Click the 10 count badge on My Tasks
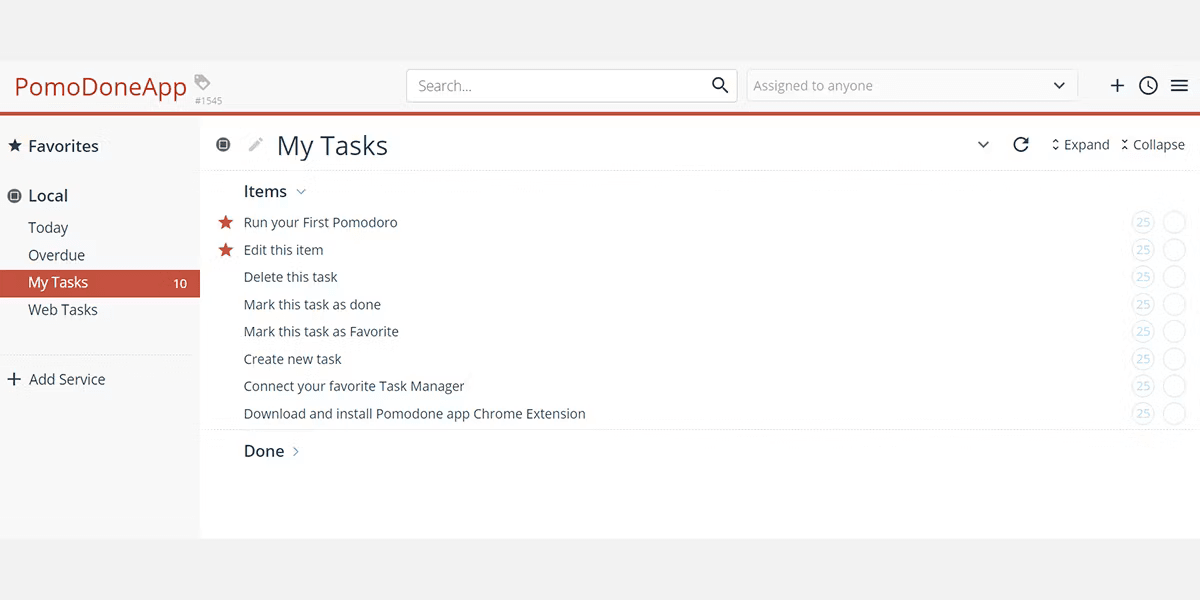The width and height of the screenshot is (1200, 600). point(180,284)
